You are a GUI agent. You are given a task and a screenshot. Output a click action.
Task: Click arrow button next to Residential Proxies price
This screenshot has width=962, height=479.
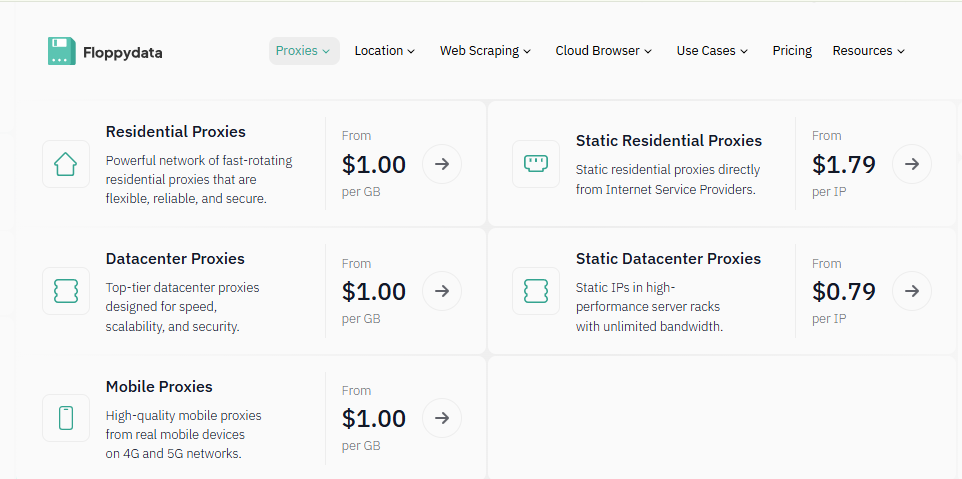[x=442, y=164]
